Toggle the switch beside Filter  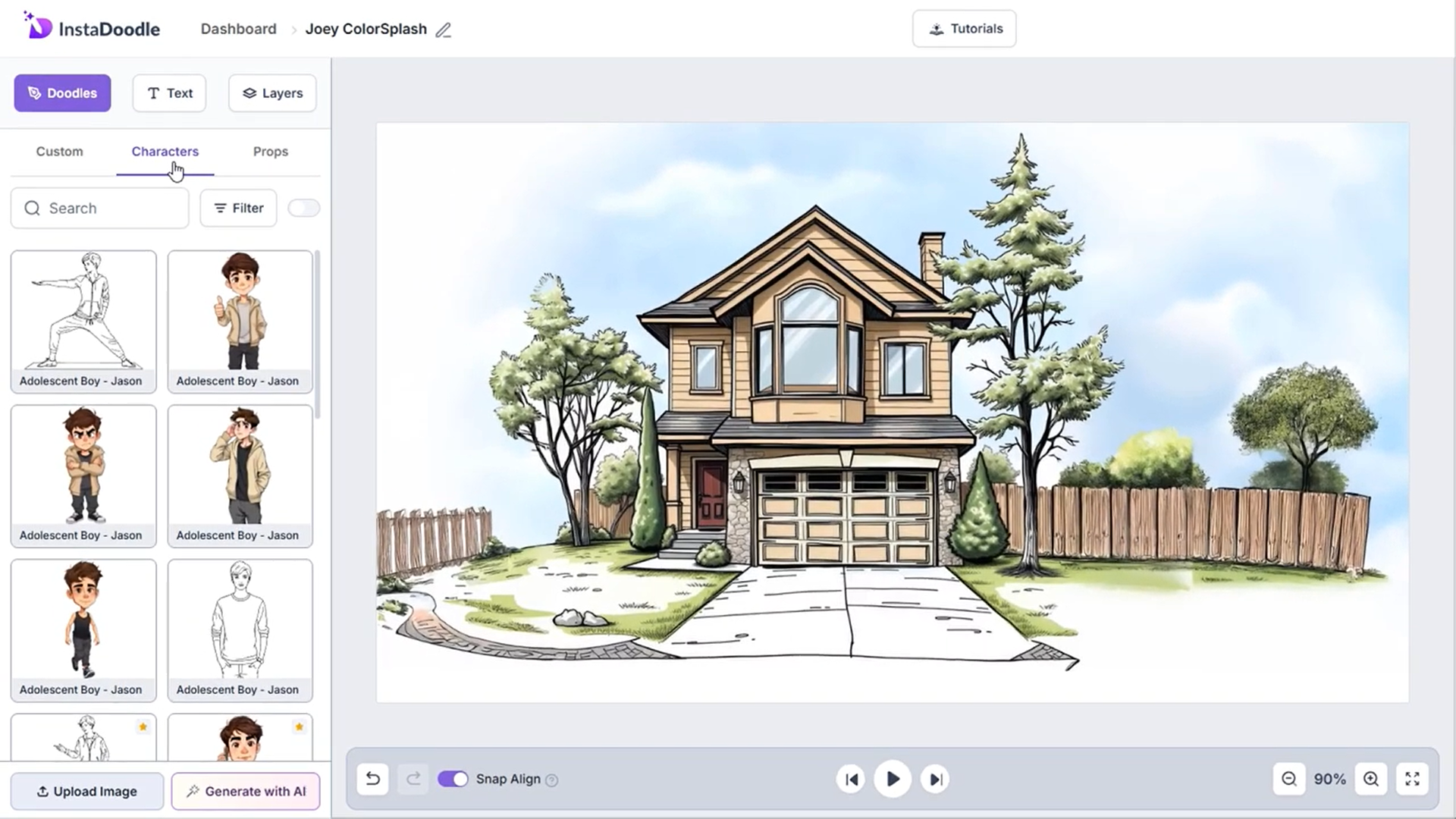point(303,208)
